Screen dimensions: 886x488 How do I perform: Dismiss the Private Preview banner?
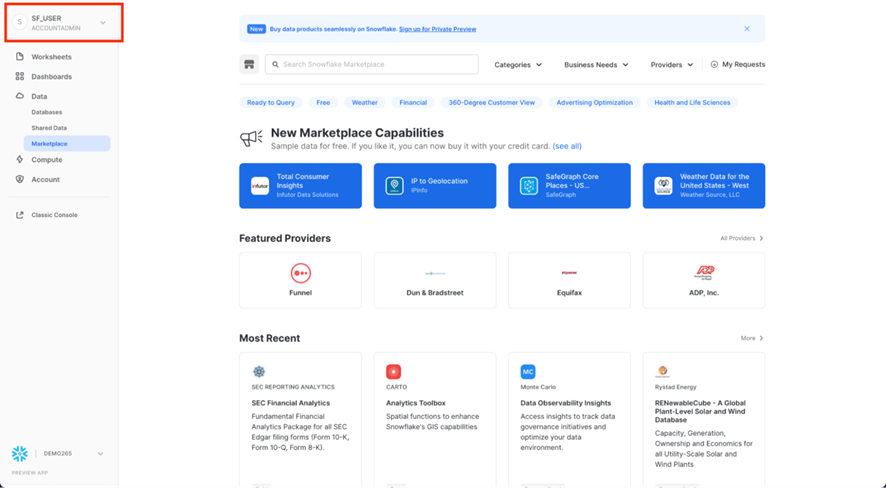click(x=746, y=29)
